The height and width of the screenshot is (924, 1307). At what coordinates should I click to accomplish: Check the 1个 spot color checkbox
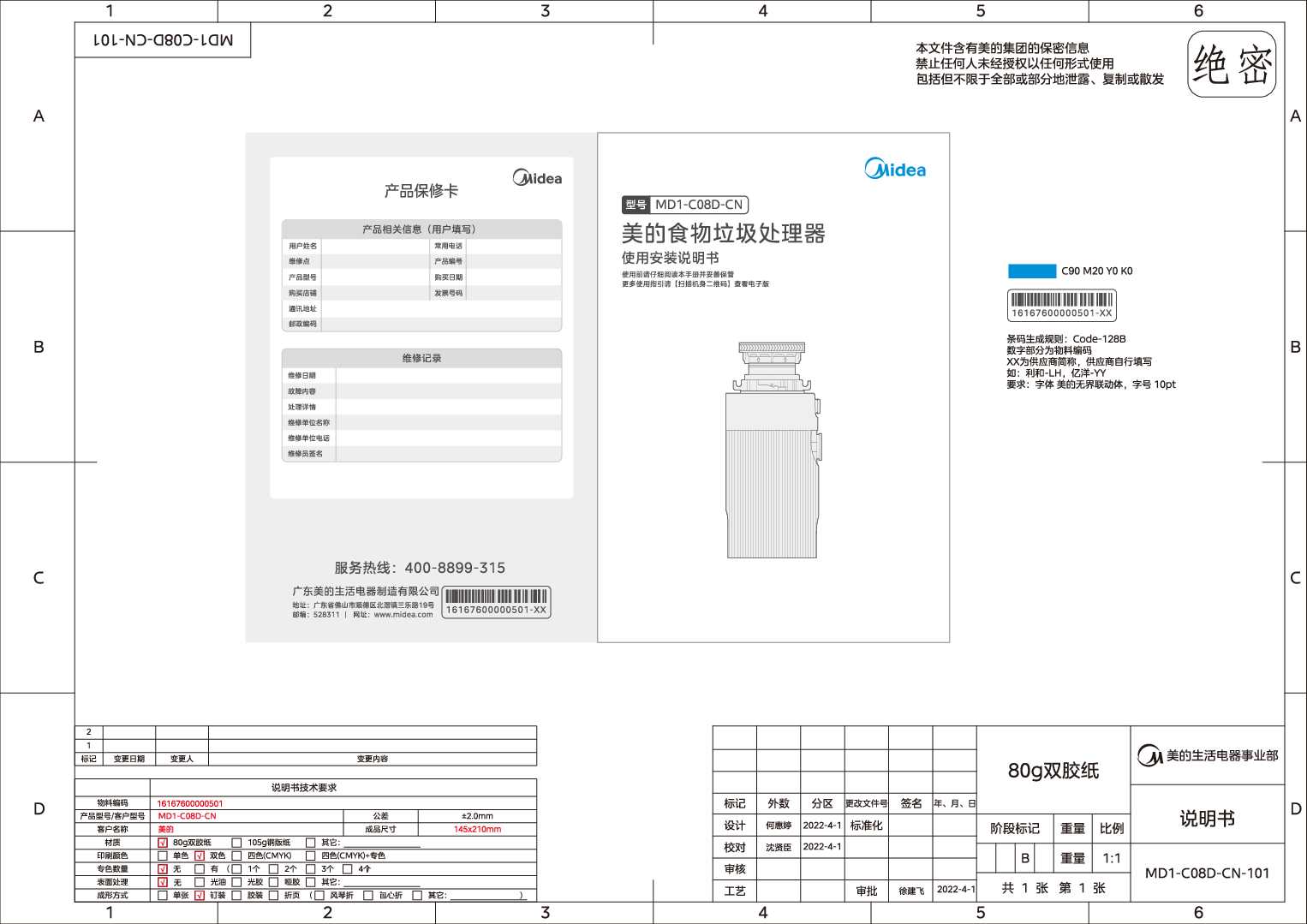[x=236, y=868]
